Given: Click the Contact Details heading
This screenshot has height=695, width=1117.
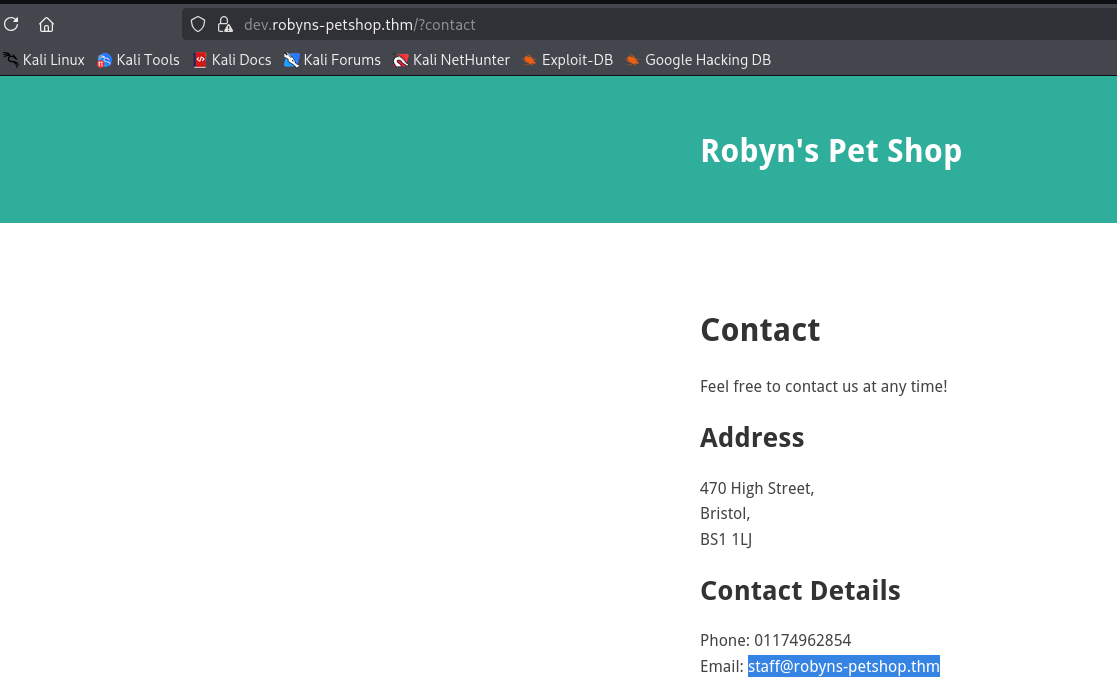Looking at the screenshot, I should (x=800, y=590).
